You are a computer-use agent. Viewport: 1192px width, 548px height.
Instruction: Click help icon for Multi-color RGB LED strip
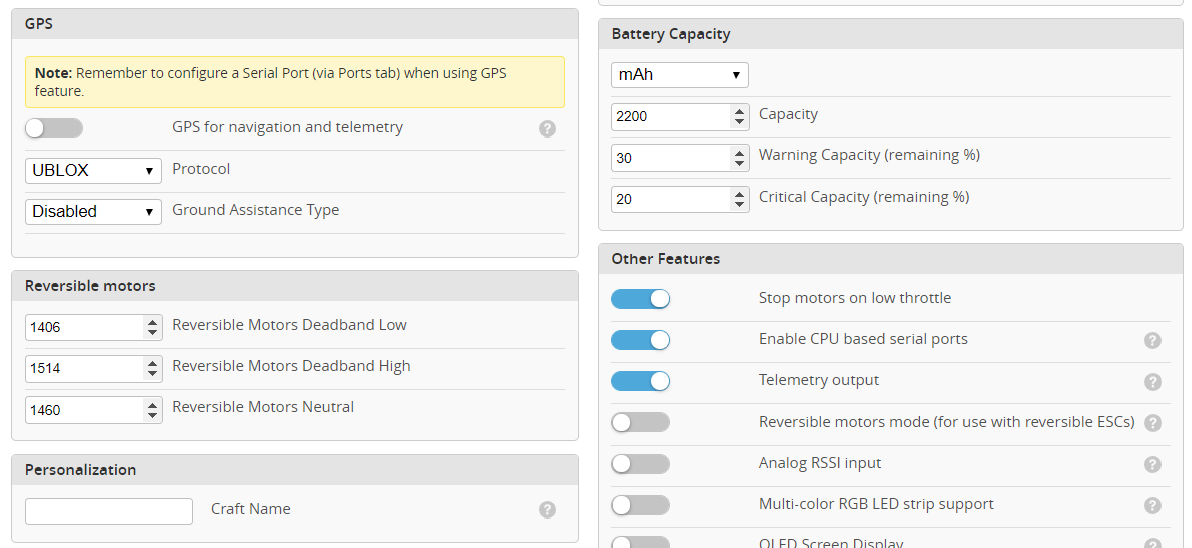coord(1152,505)
